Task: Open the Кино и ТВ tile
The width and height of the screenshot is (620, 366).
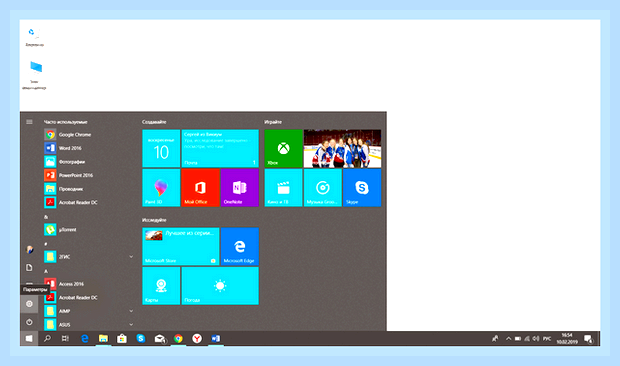Action: 283,188
